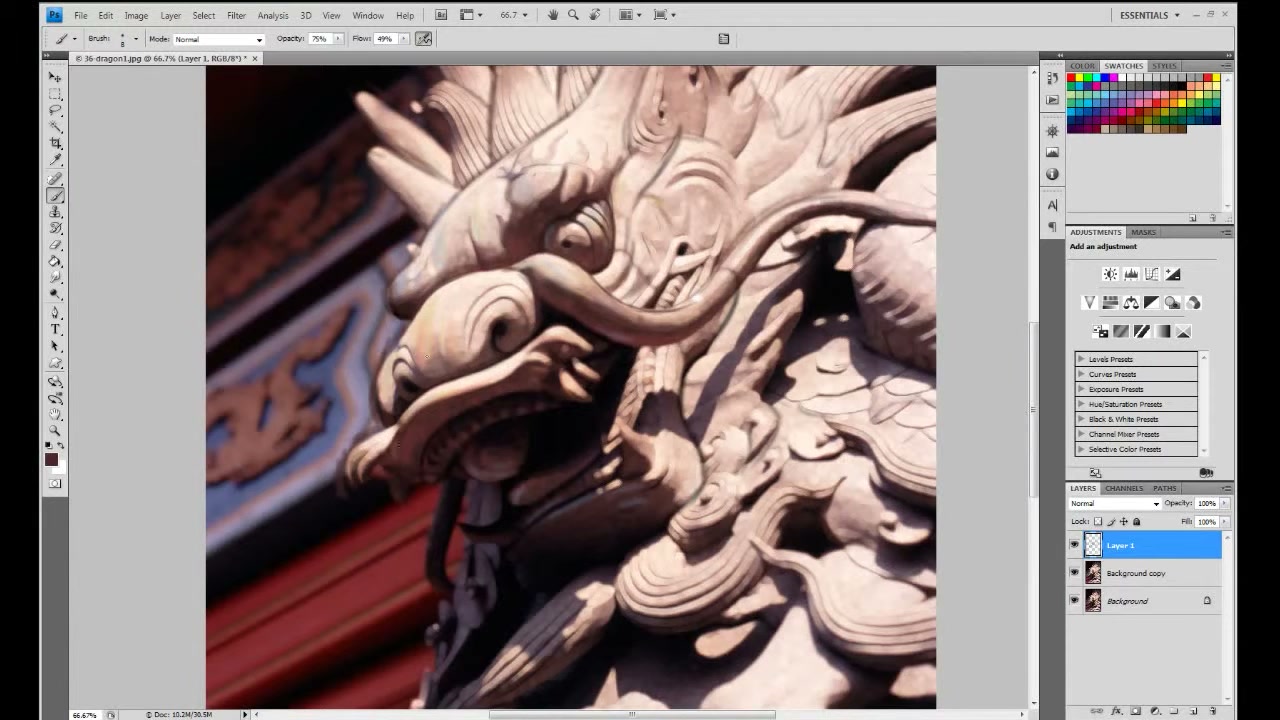Select the Healing Brush tool

(x=55, y=179)
